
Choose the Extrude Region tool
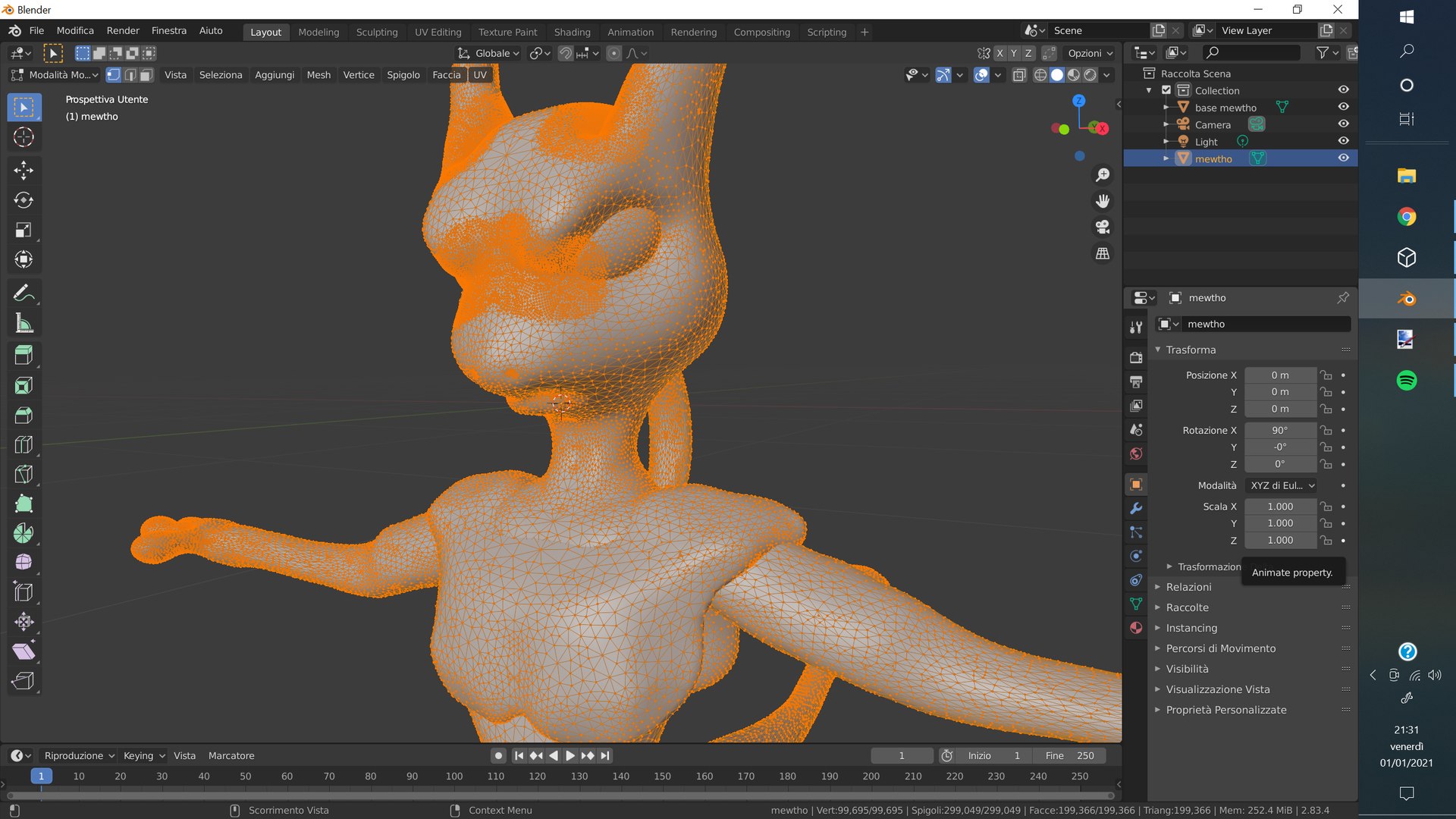24,355
